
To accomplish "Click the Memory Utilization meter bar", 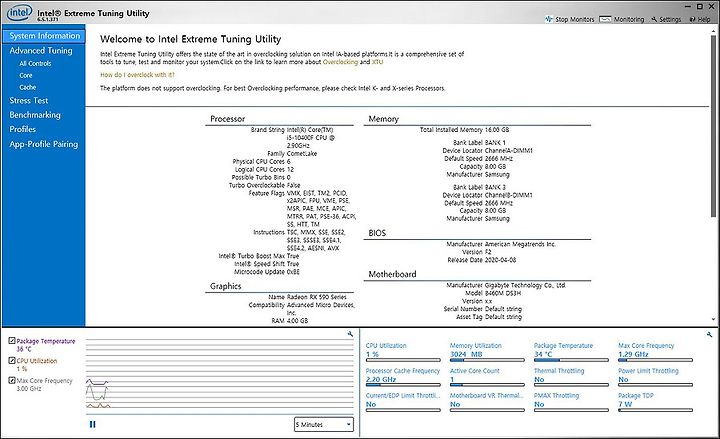I will tap(487, 360).
